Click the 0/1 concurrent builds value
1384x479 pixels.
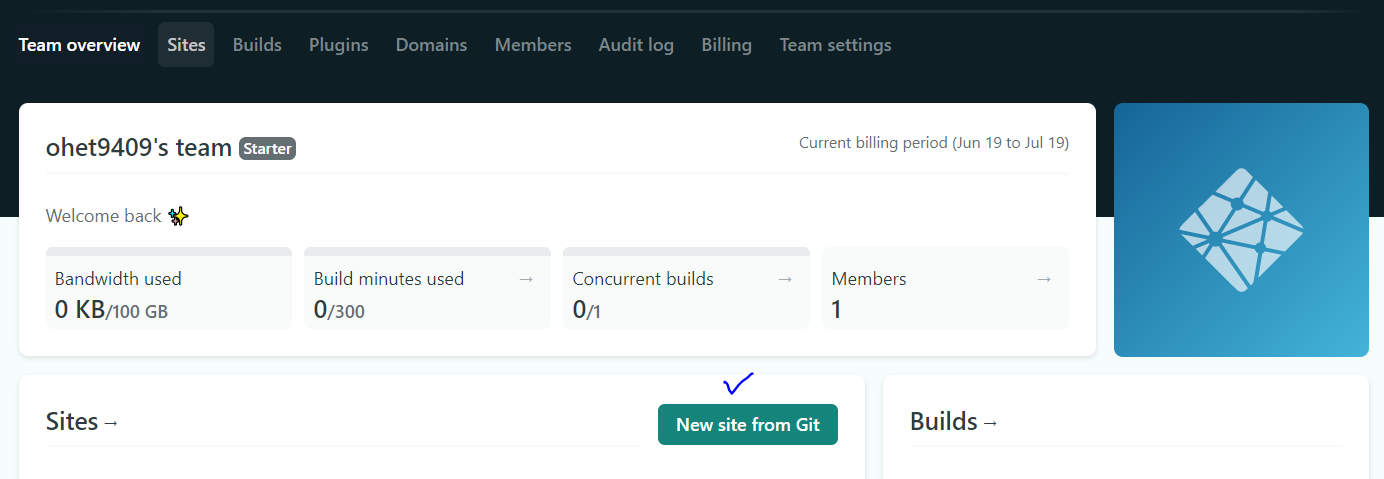pyautogui.click(x=587, y=310)
